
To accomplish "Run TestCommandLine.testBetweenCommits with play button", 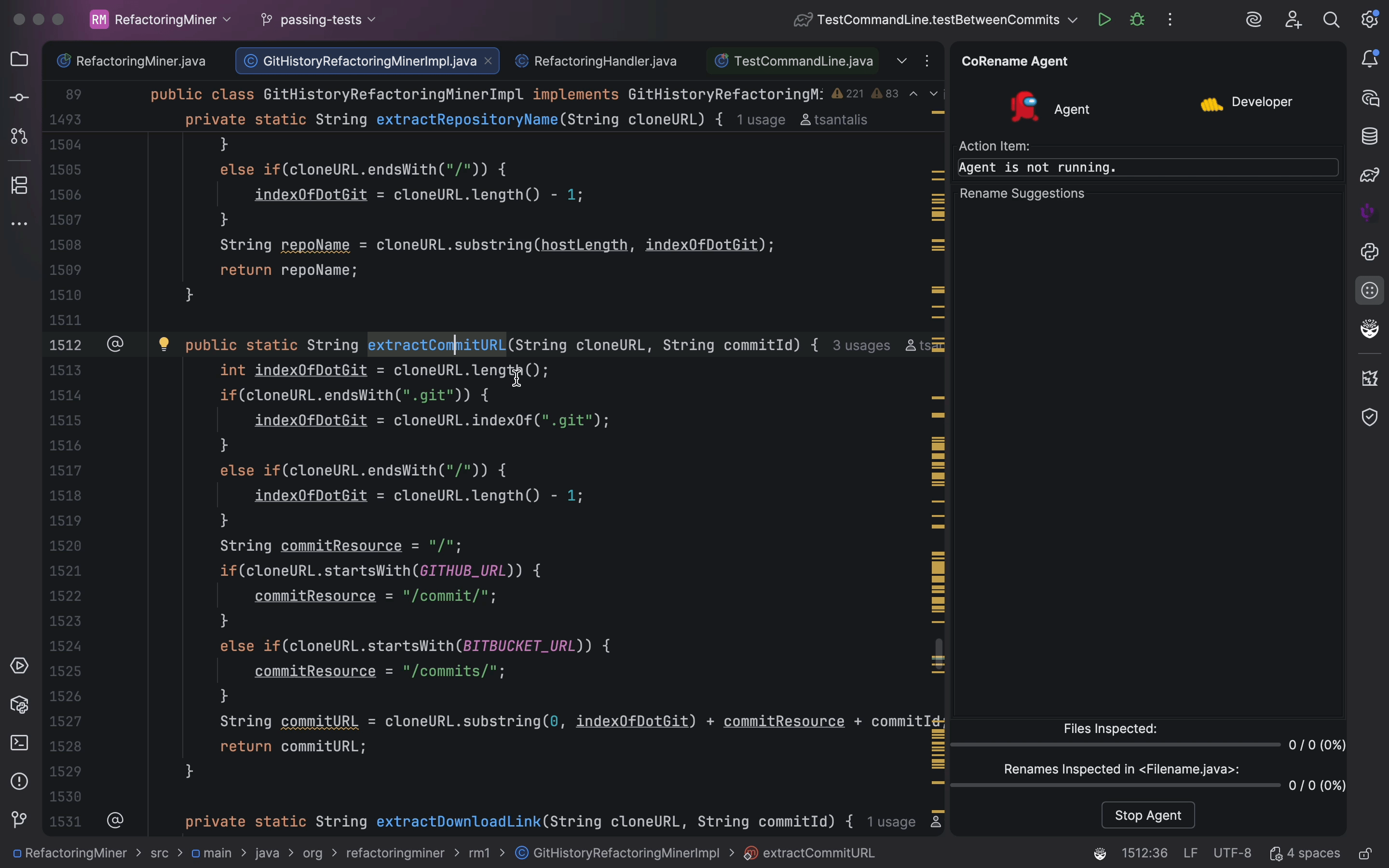I will (1104, 19).
